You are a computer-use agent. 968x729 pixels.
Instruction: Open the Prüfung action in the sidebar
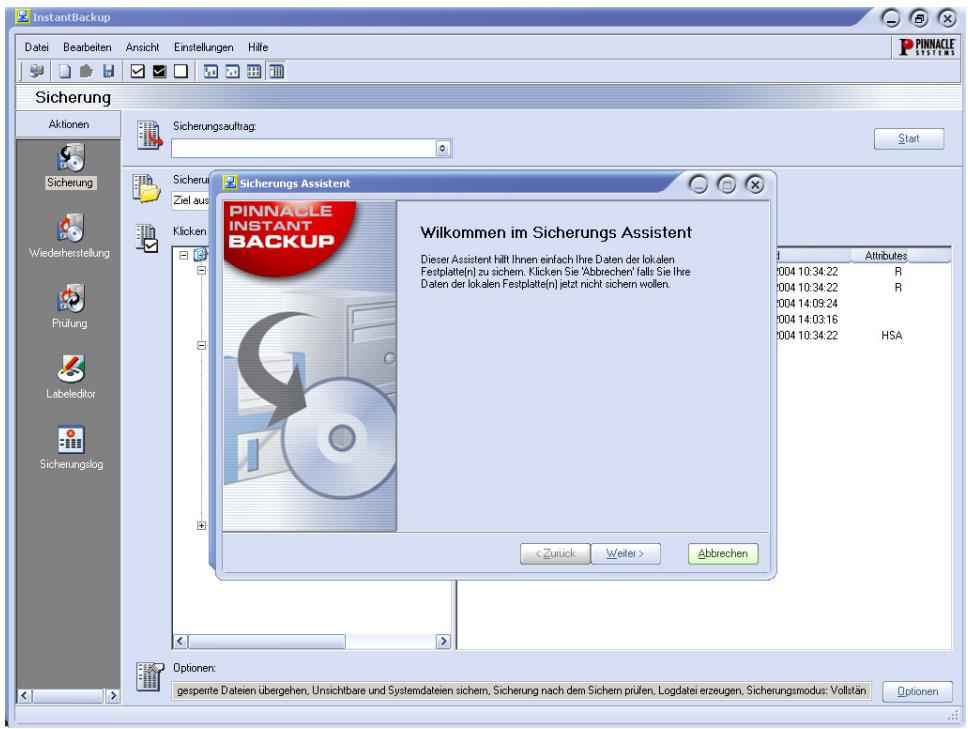70,306
